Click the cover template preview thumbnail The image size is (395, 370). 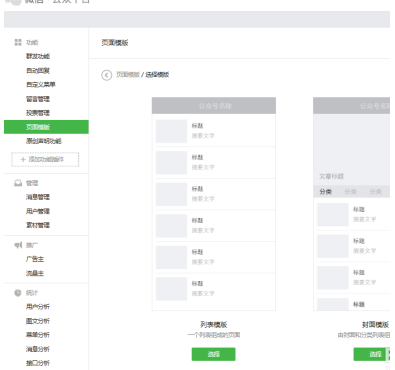351,204
